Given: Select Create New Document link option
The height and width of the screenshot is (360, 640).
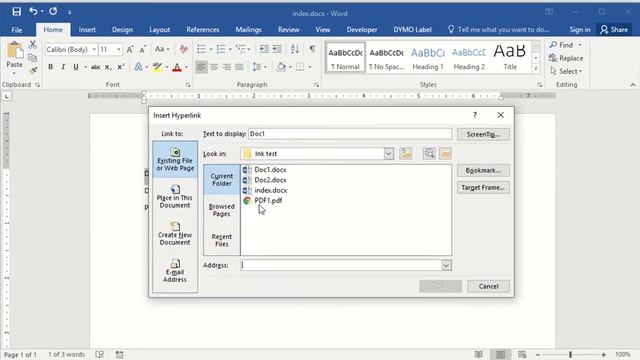Looking at the screenshot, I should pos(175,233).
